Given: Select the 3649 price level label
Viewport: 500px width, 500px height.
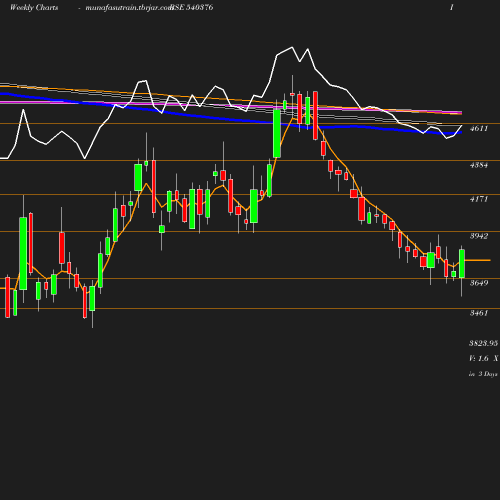Looking at the screenshot, I should click(x=479, y=283).
